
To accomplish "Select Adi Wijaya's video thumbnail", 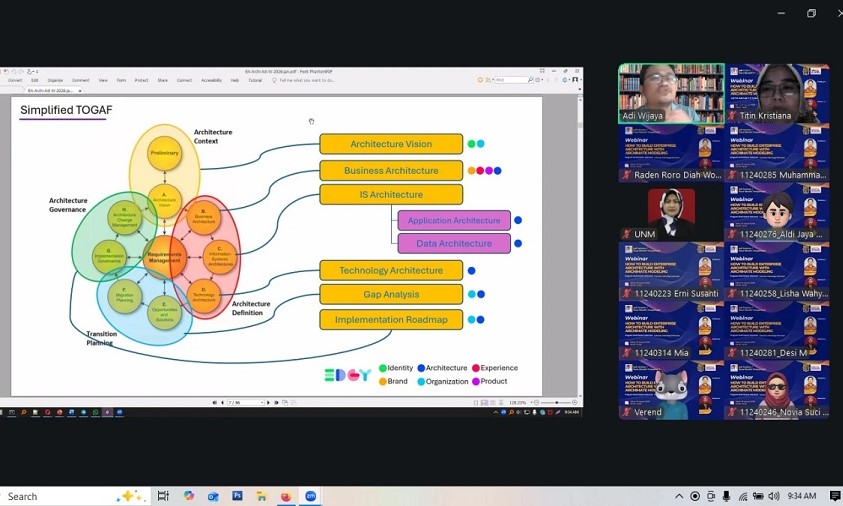I will tap(670, 93).
